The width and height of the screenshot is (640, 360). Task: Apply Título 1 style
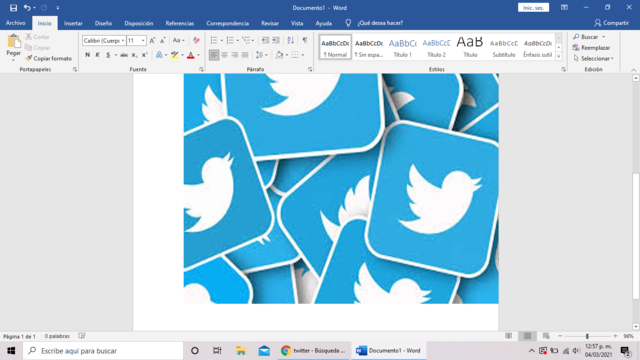tap(402, 47)
